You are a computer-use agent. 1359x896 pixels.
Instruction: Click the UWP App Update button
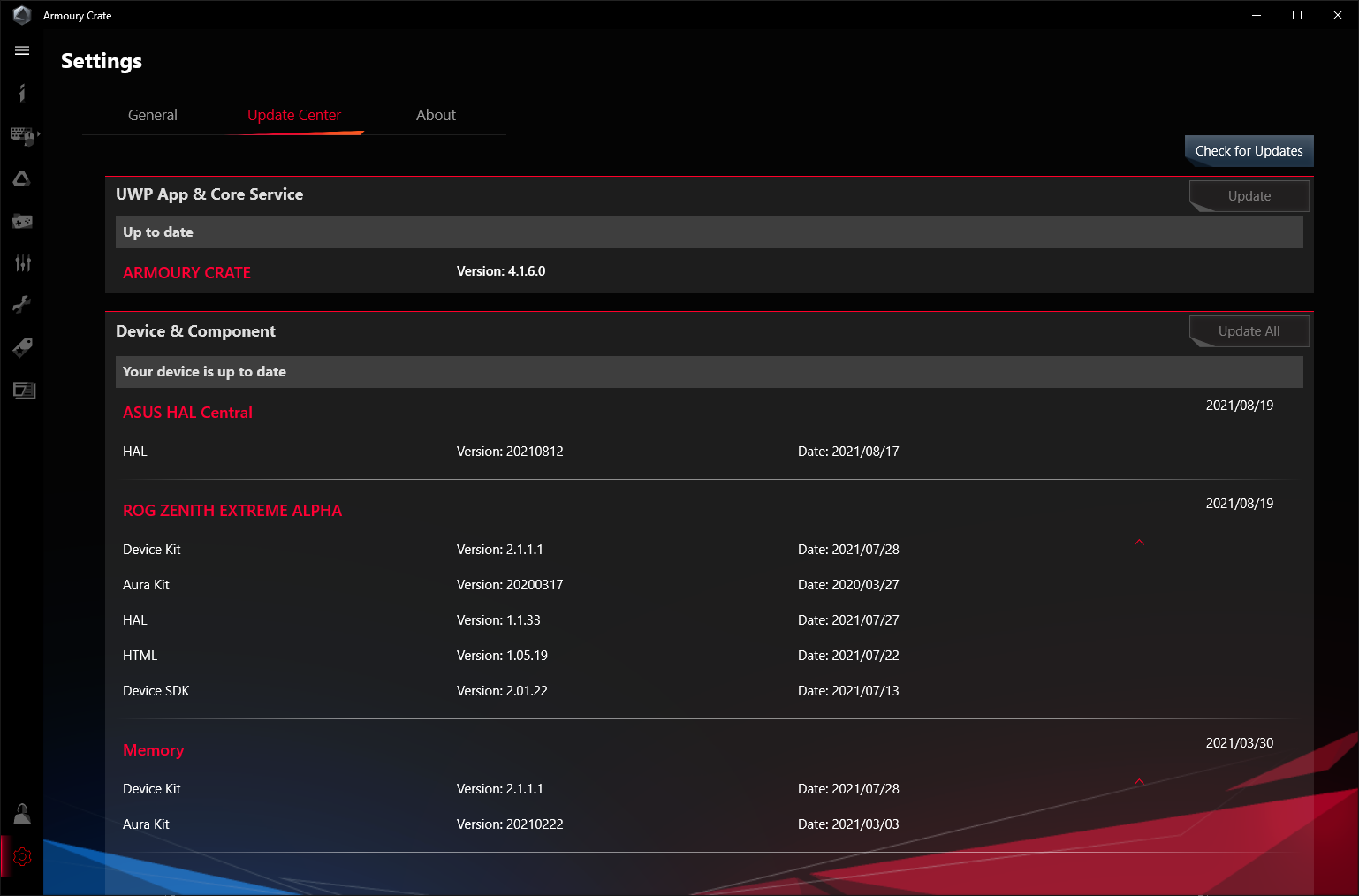pyautogui.click(x=1249, y=196)
